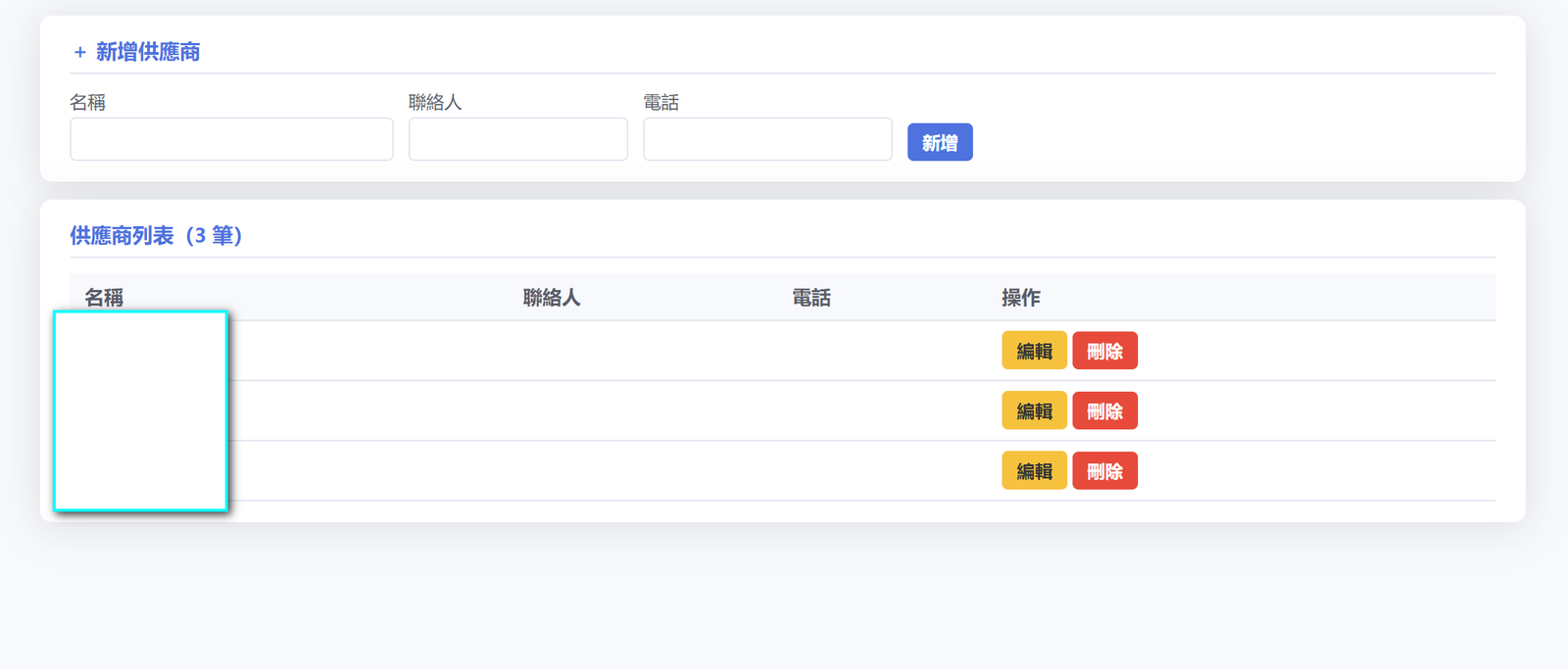Click 刪除 in the first supplier row

[1105, 351]
